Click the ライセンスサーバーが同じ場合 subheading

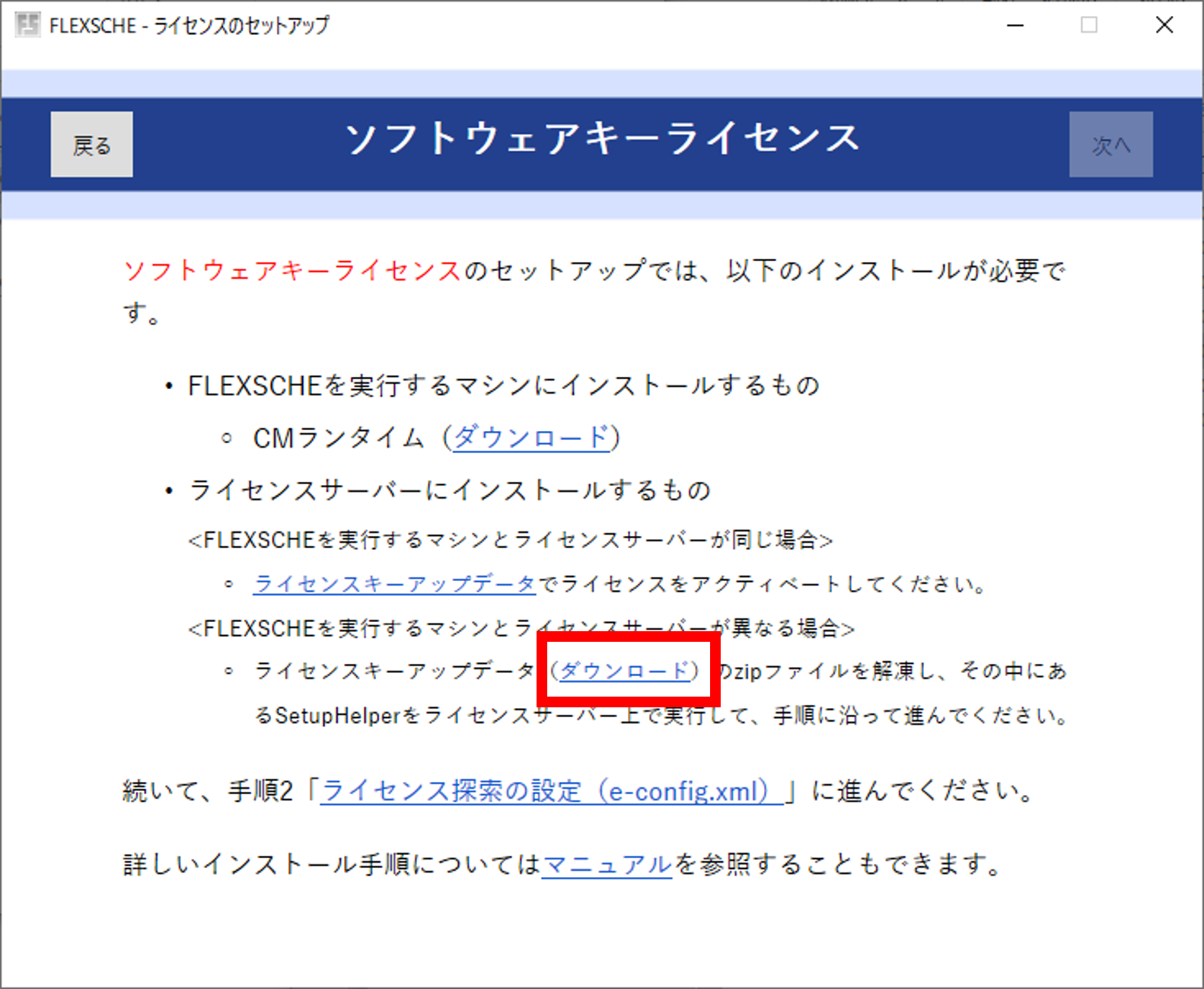510,540
